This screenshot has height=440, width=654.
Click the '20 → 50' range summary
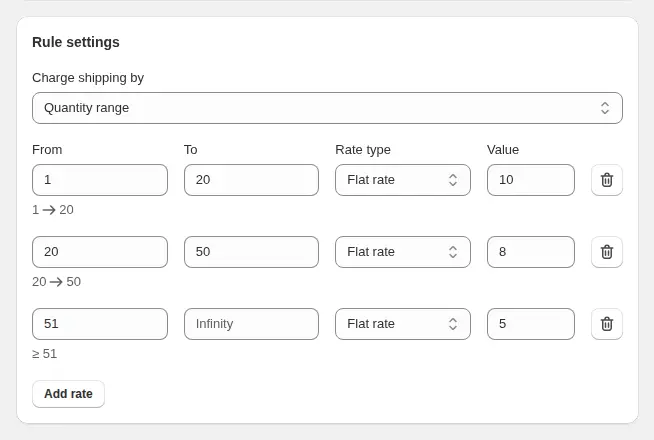pyautogui.click(x=56, y=282)
